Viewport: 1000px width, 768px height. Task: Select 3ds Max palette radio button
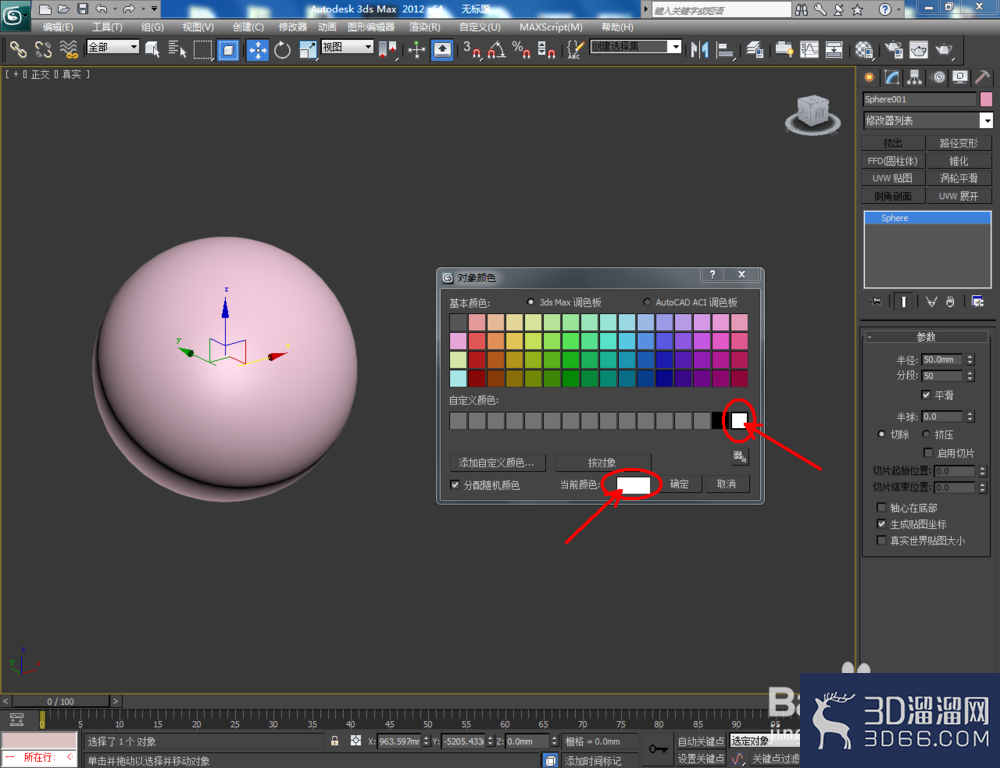pyautogui.click(x=531, y=302)
